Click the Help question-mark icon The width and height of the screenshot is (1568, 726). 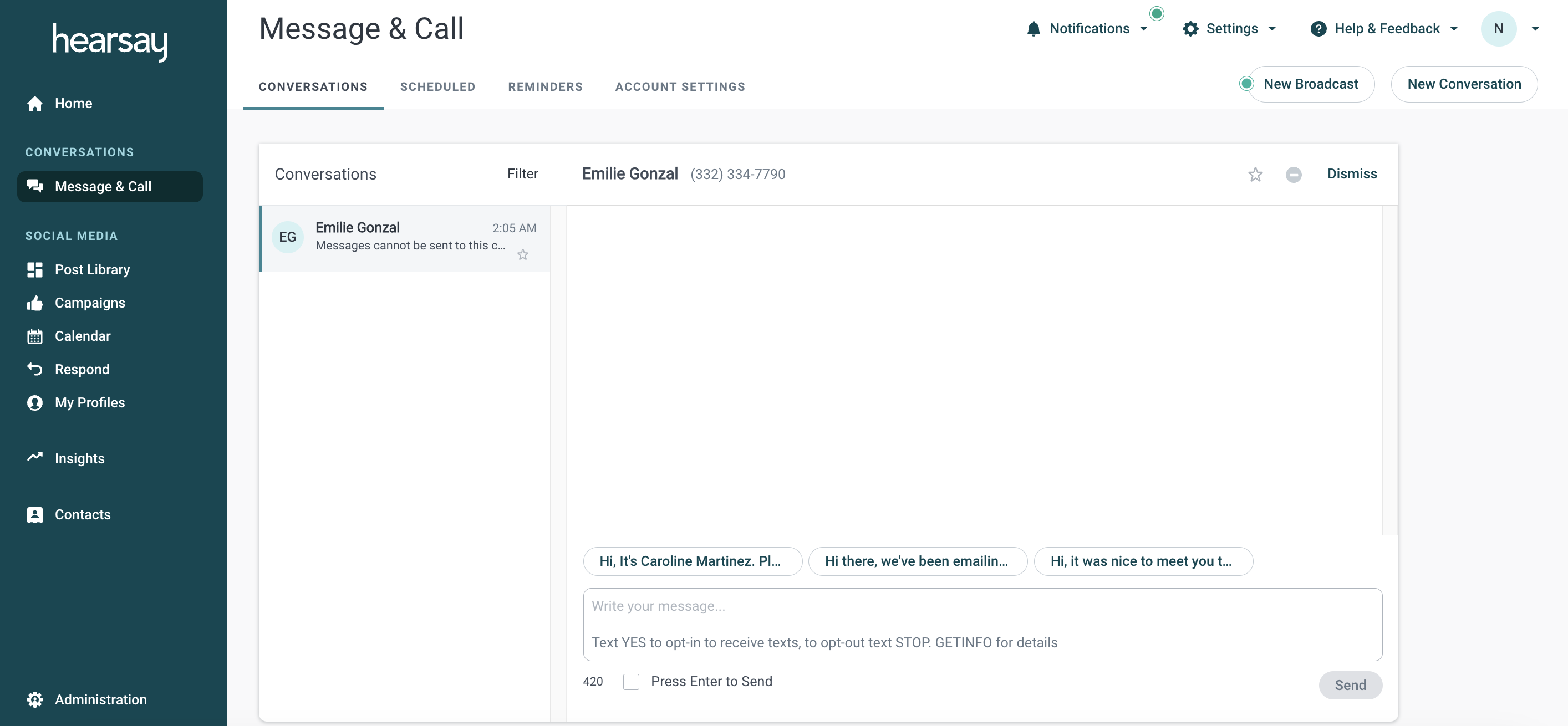(1318, 29)
